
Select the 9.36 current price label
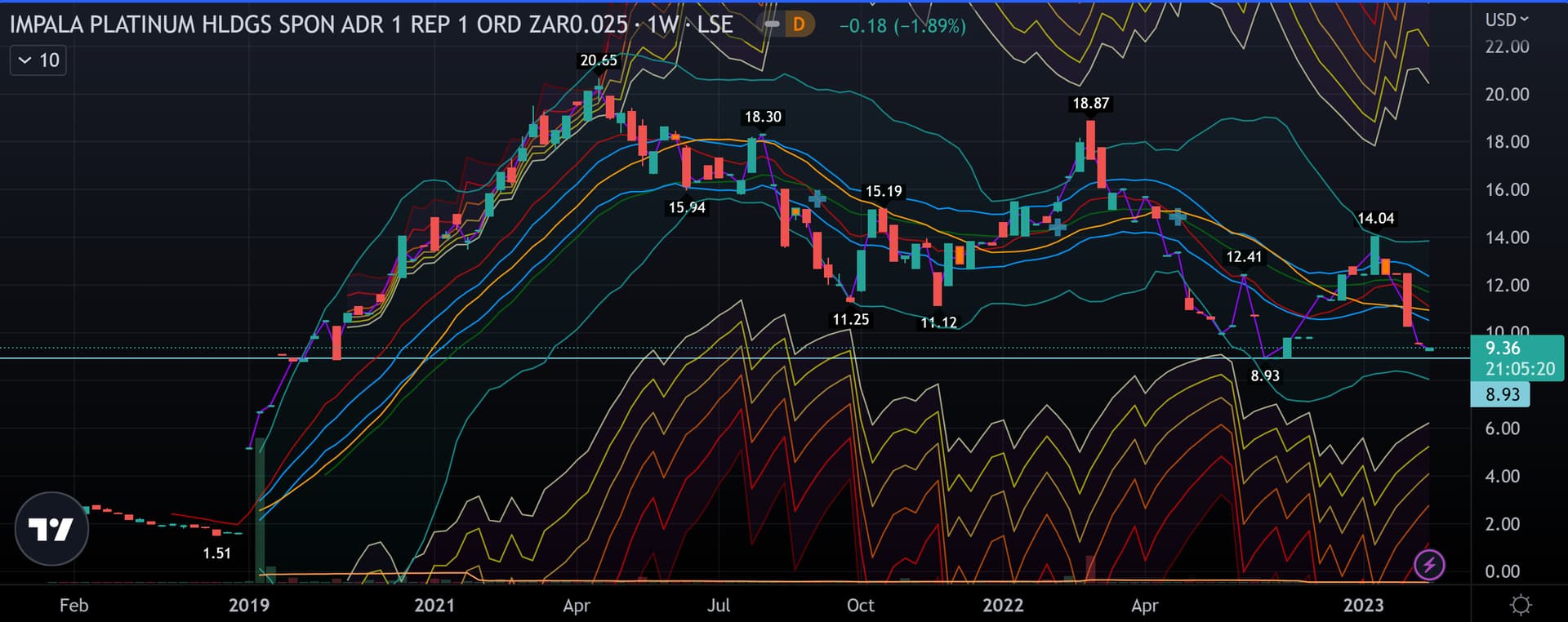click(x=1517, y=358)
